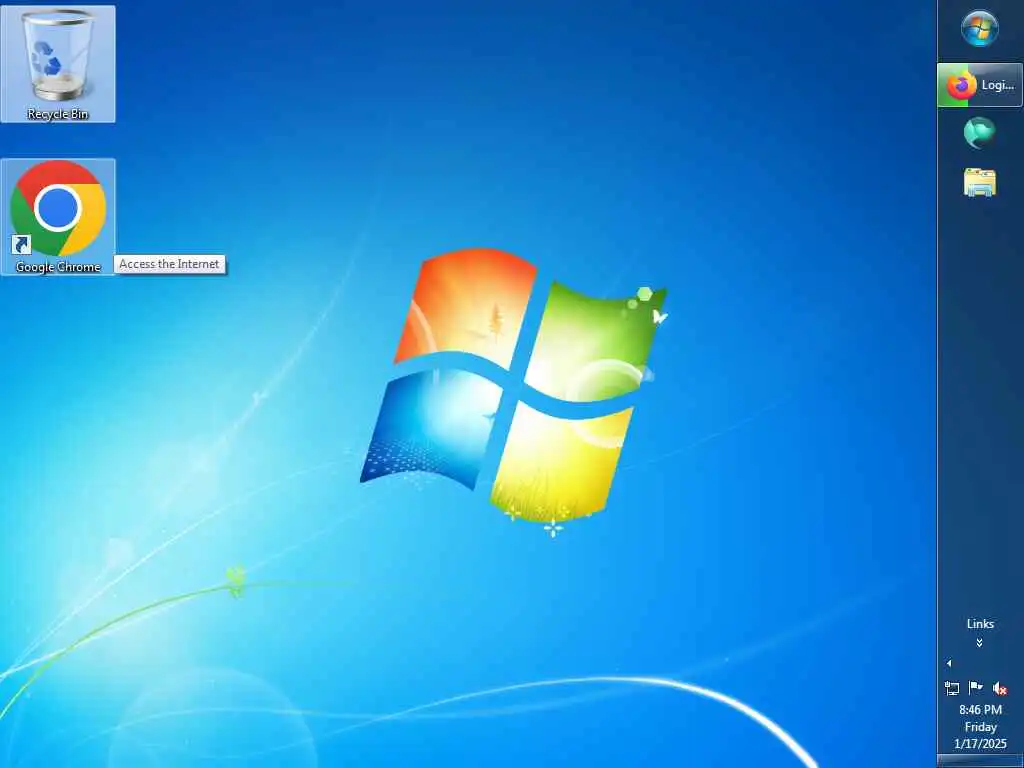Click the date 1/17/2025 in tray

coord(980,744)
